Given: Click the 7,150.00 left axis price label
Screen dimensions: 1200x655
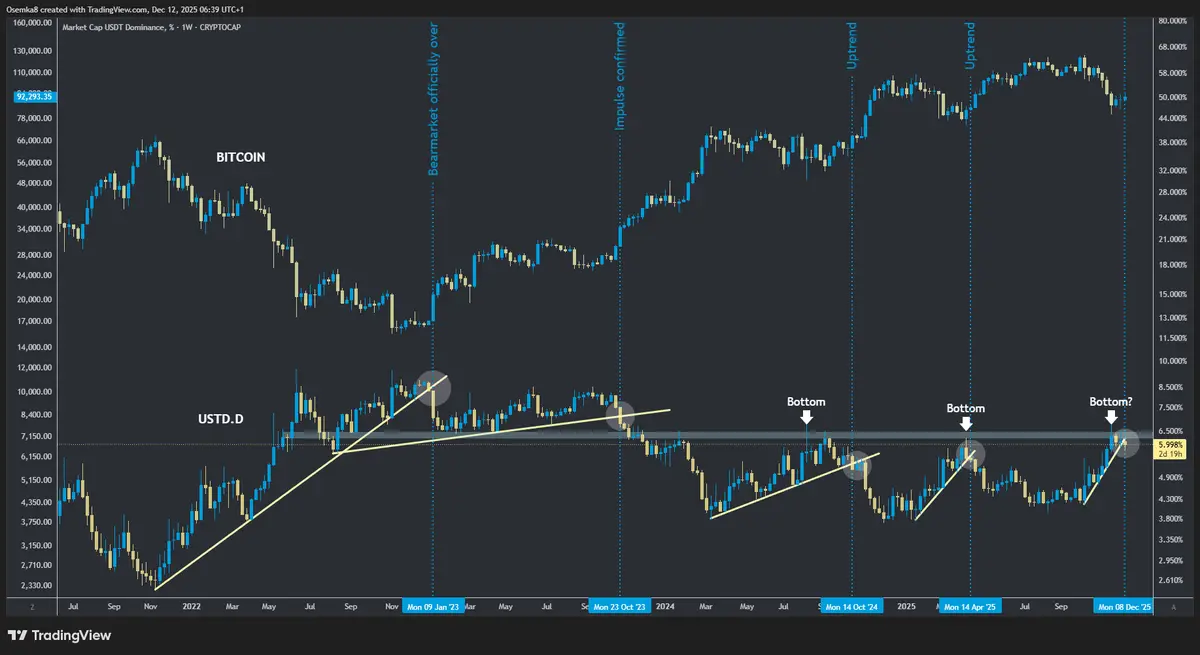Looking at the screenshot, I should 38,437.
